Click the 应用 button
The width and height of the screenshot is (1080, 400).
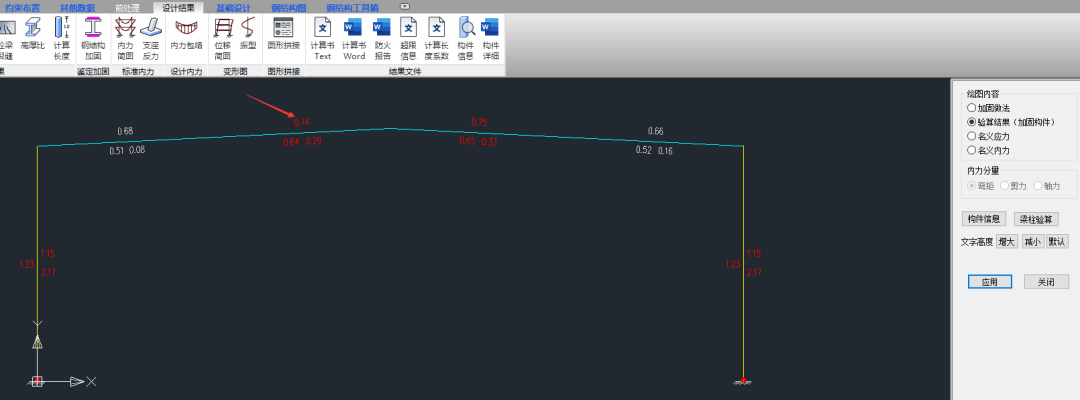(990, 282)
